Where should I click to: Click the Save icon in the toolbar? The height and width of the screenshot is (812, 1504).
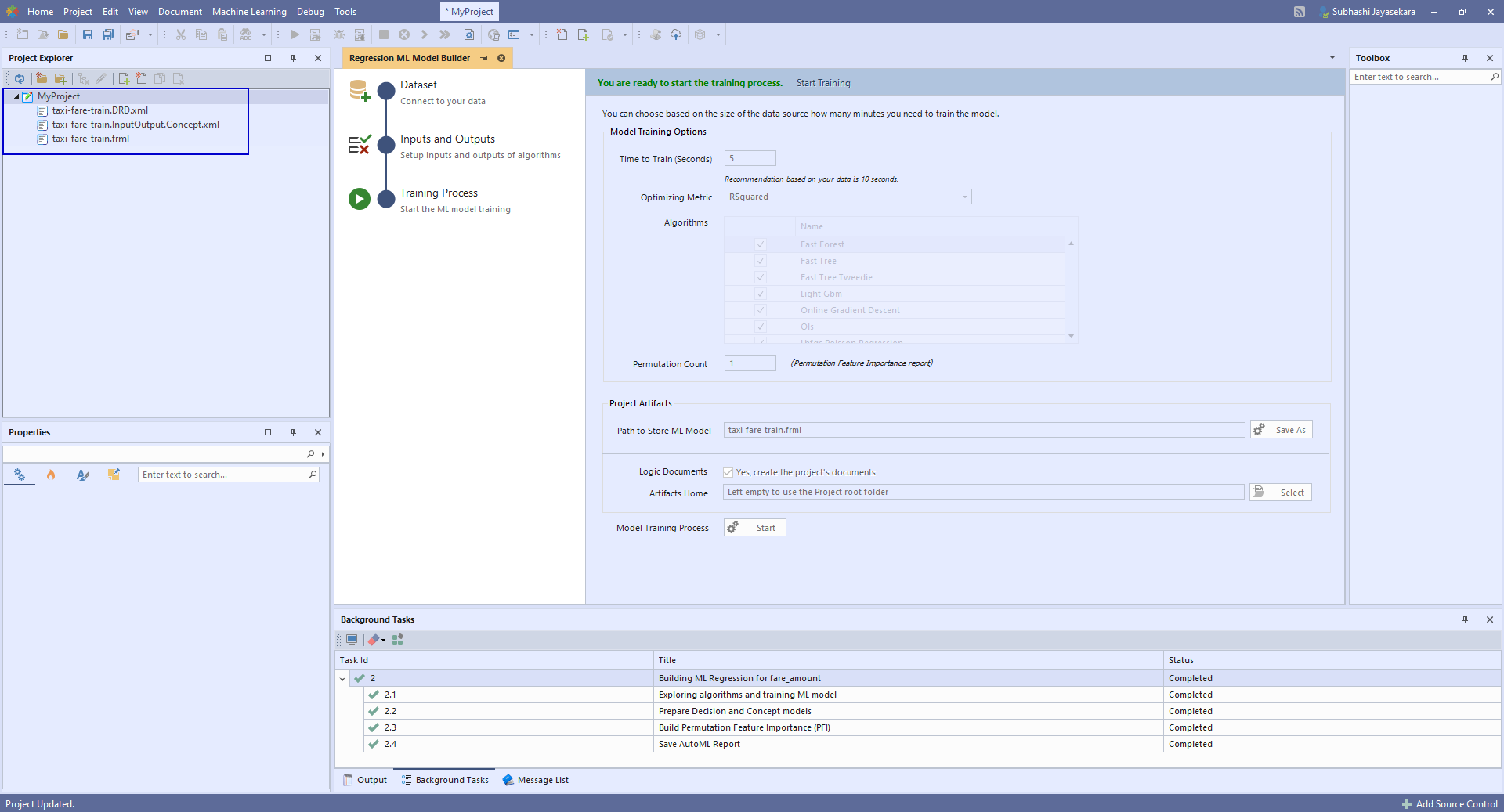click(88, 34)
